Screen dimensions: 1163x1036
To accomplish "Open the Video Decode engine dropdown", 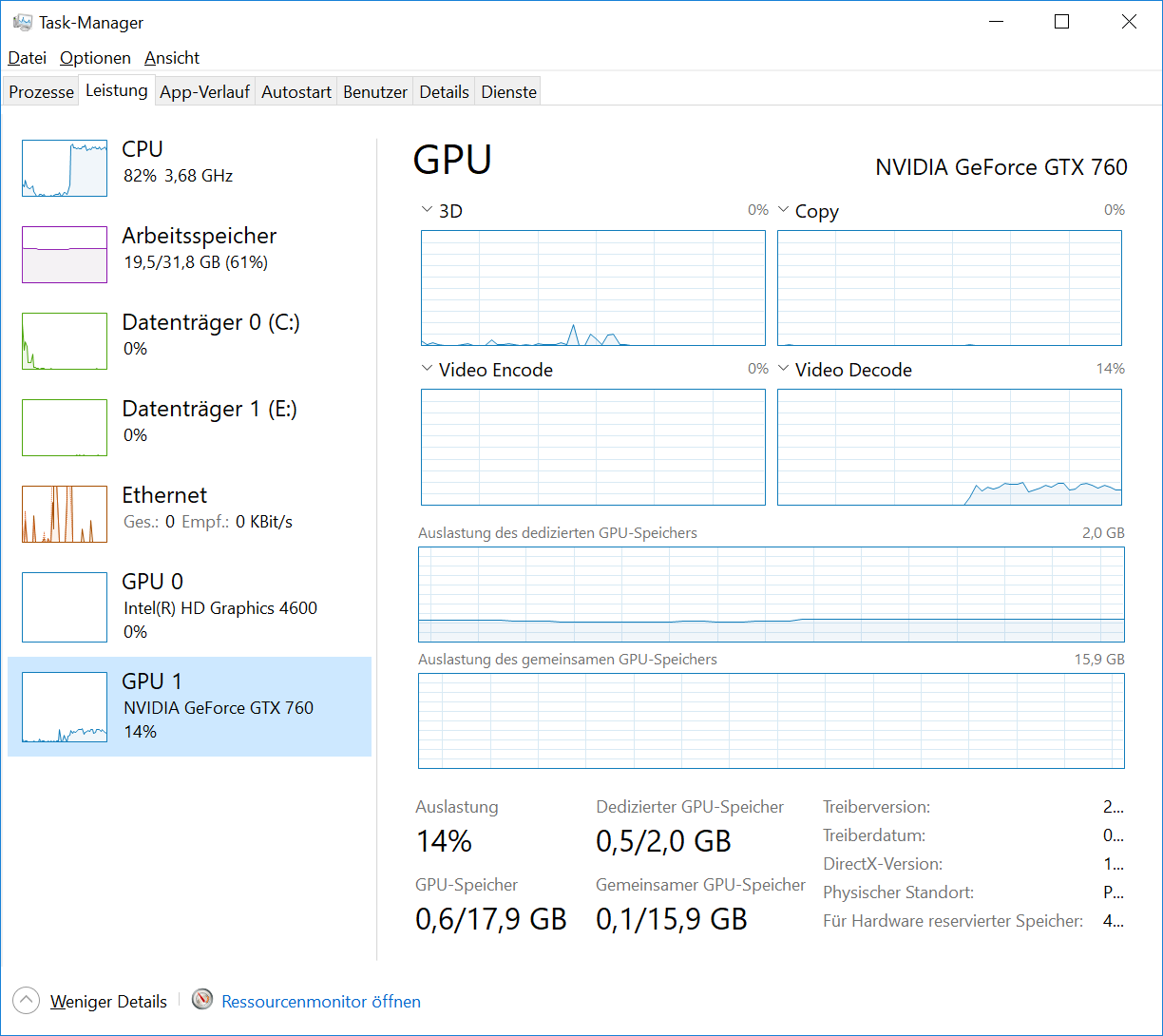I will point(783,369).
